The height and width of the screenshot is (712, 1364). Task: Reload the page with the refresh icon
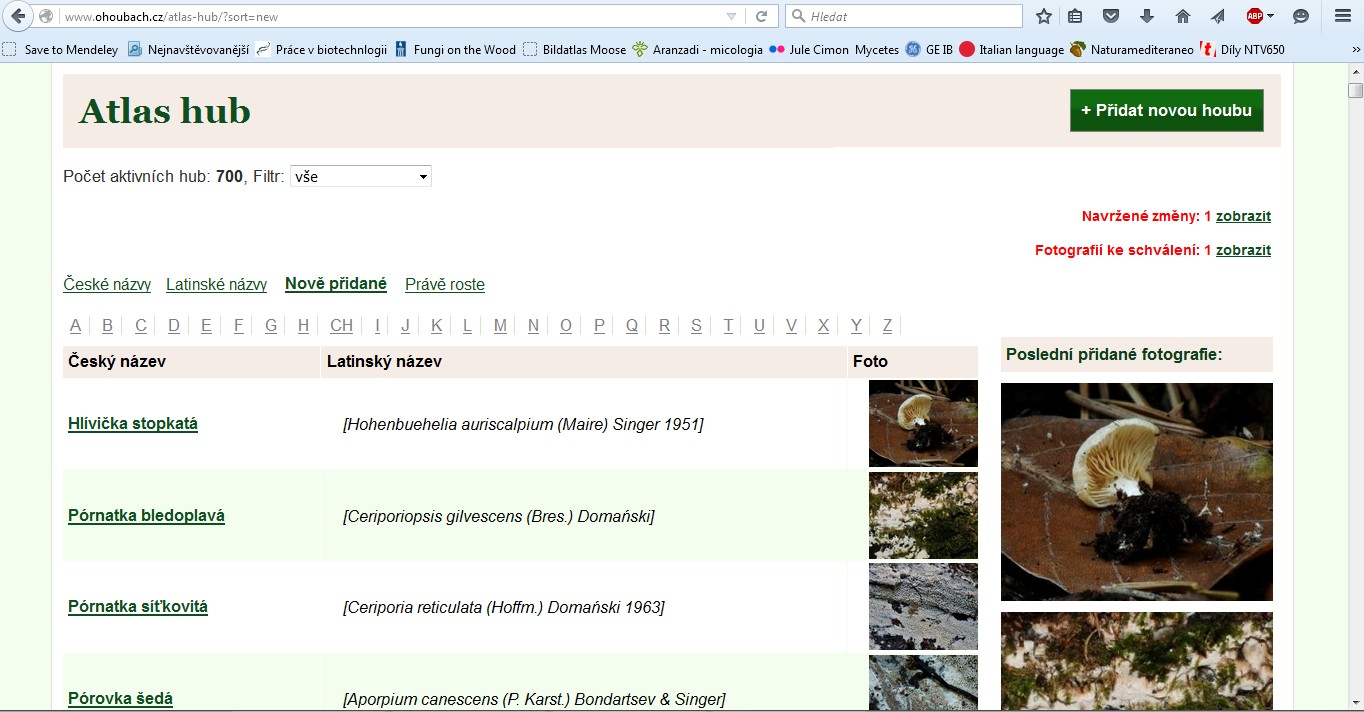(761, 16)
